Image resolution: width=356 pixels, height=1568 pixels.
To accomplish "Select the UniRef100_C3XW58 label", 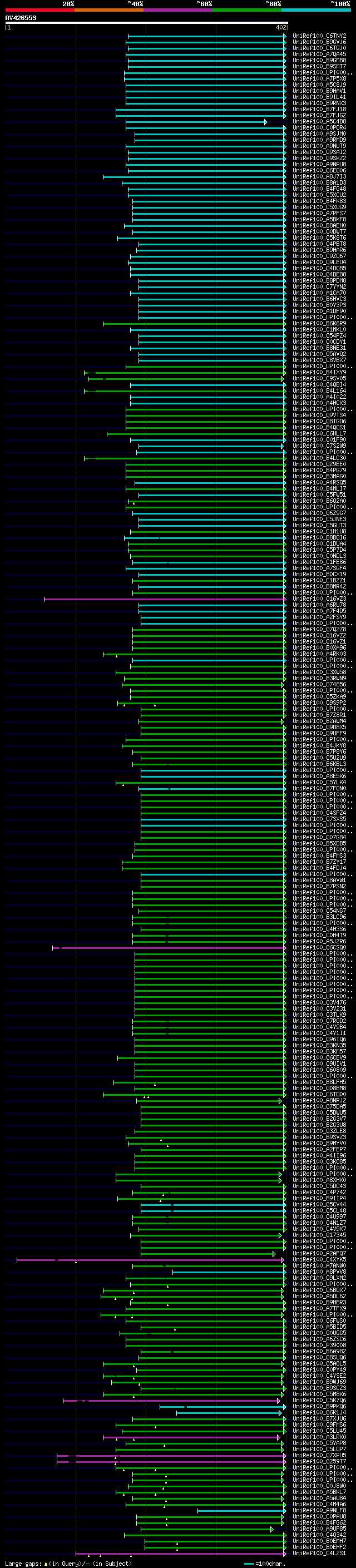I will point(319,672).
